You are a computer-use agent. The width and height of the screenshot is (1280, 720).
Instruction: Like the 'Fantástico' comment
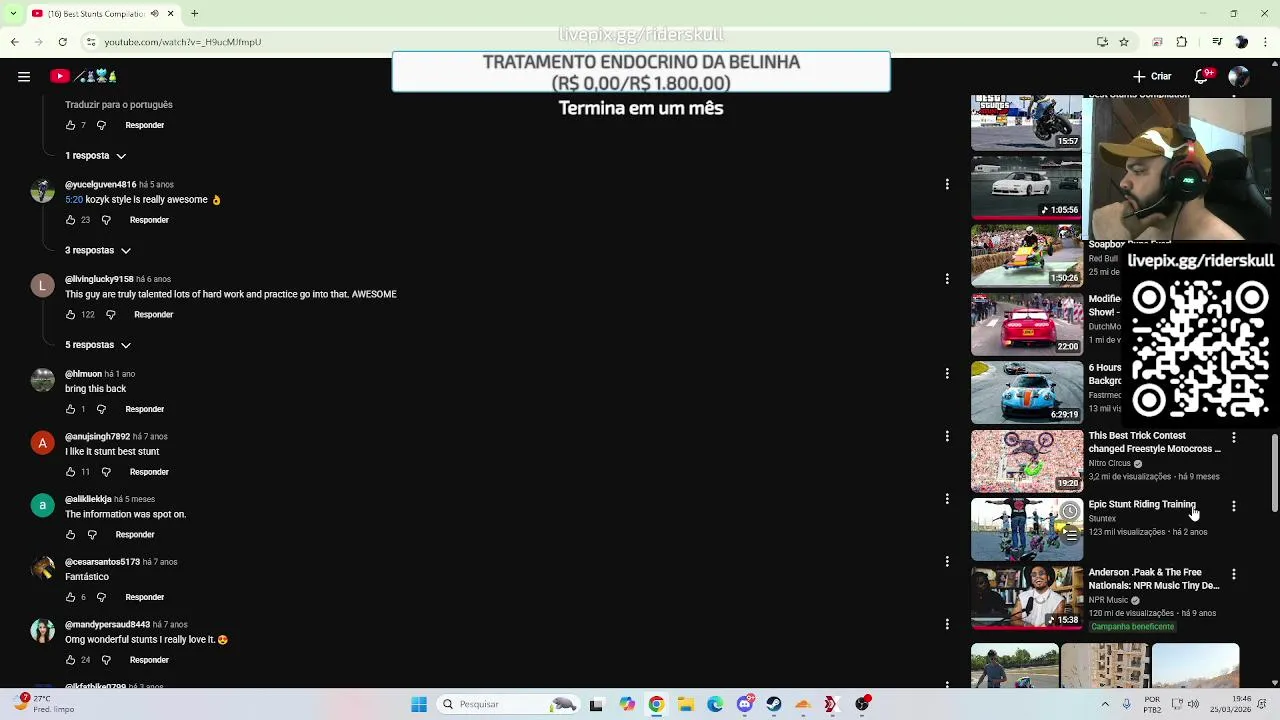(x=70, y=598)
